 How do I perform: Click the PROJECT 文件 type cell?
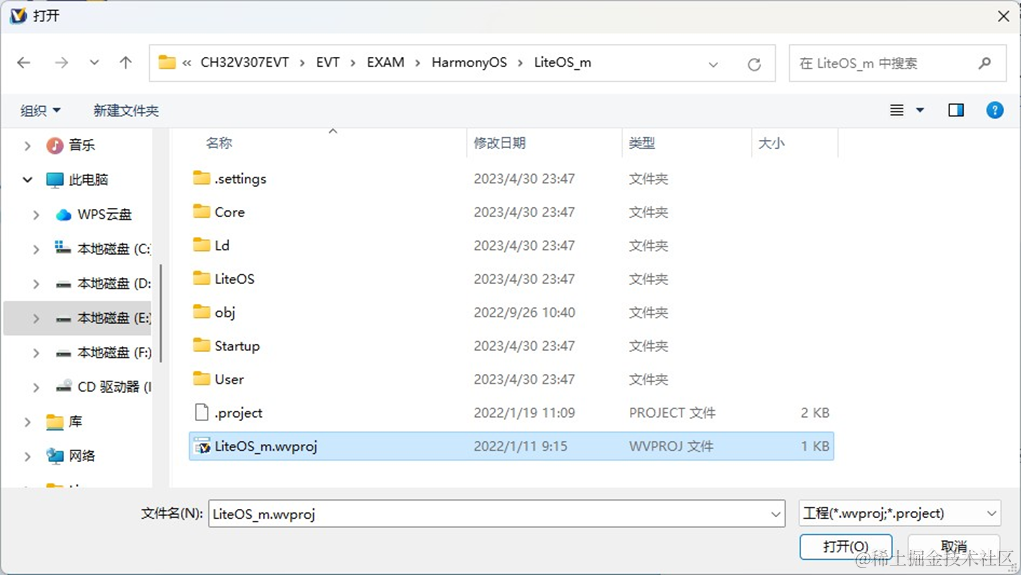[672, 413]
